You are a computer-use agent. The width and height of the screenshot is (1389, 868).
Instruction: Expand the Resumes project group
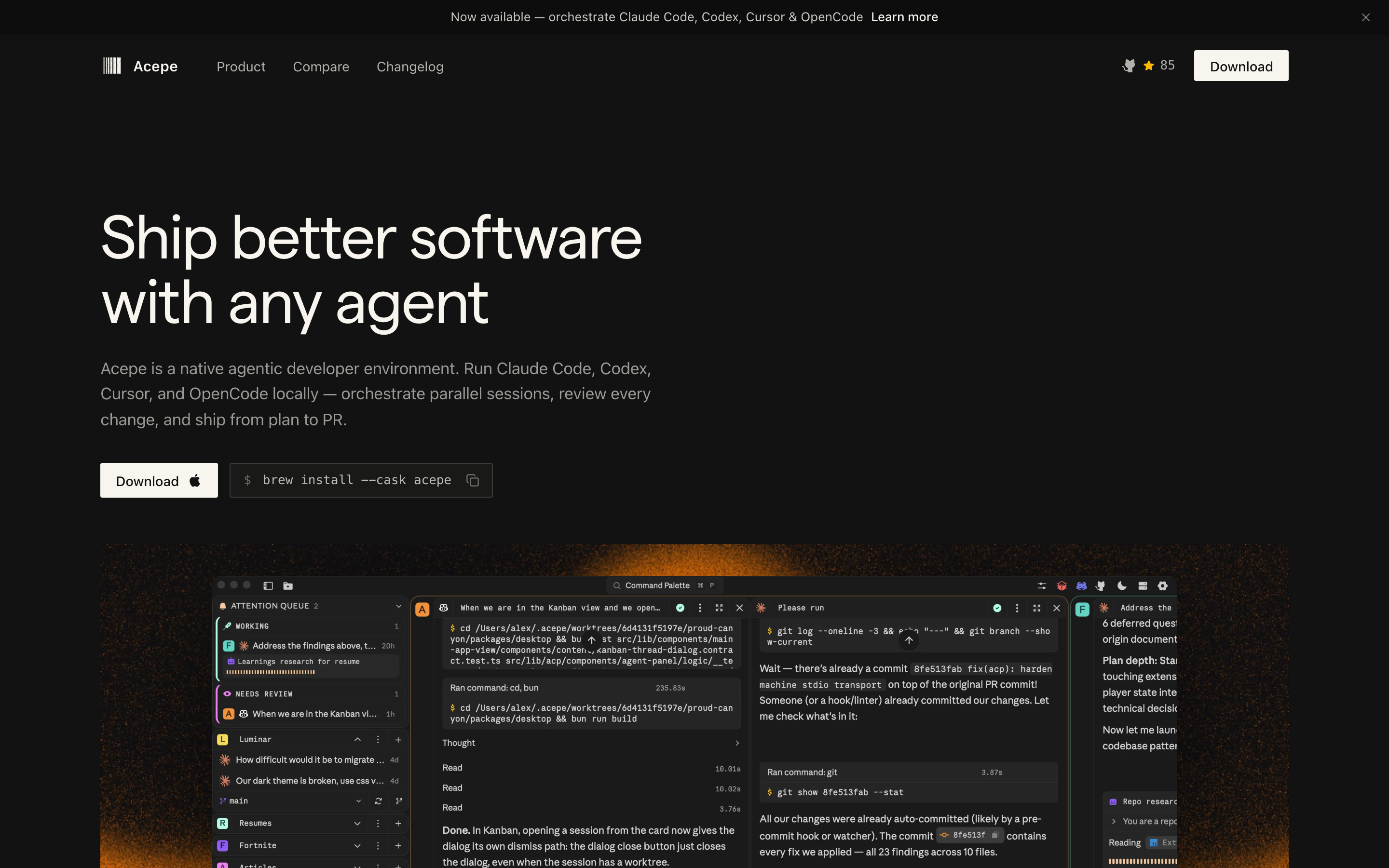(357, 823)
